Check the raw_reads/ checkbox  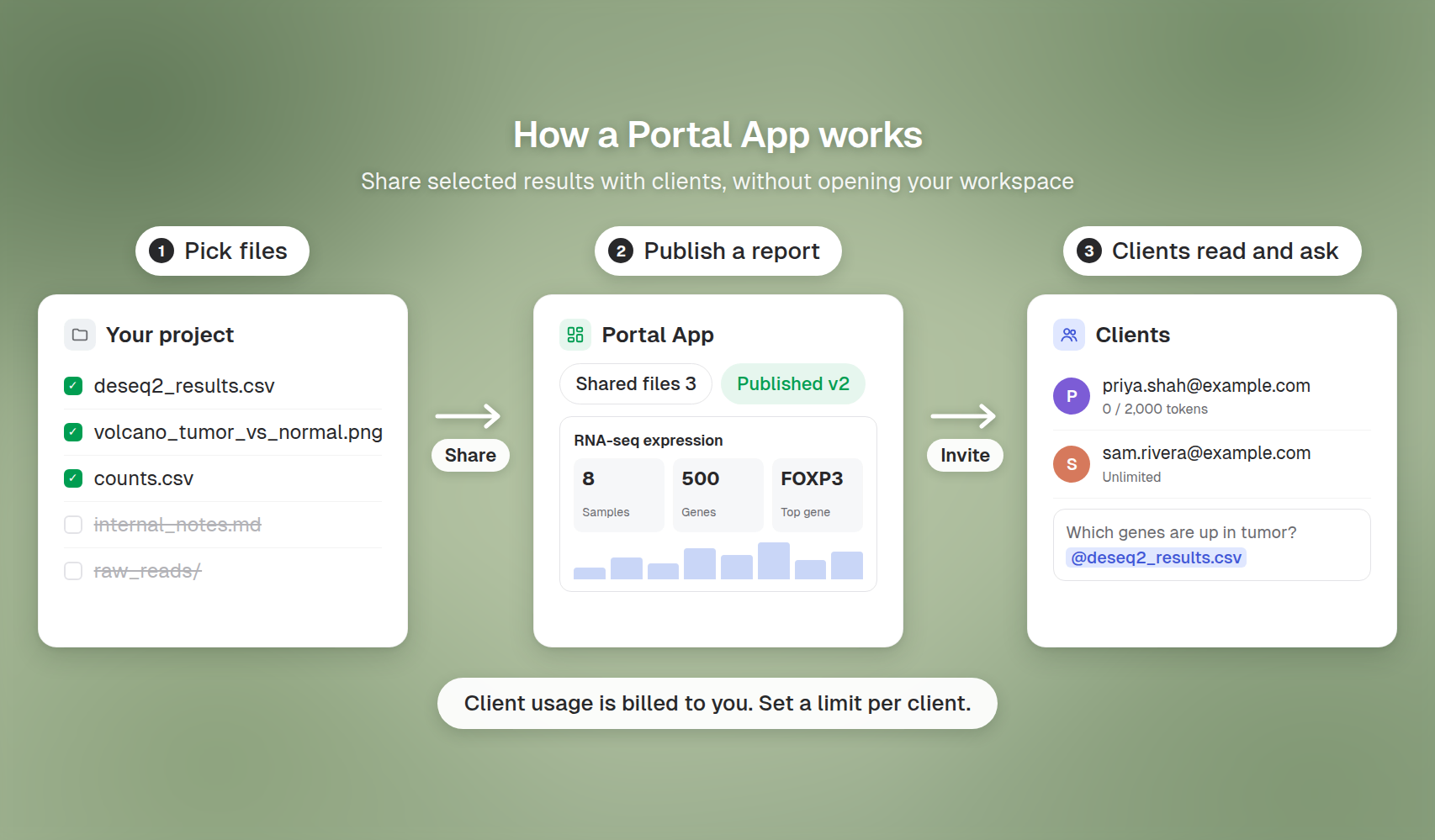[x=73, y=571]
